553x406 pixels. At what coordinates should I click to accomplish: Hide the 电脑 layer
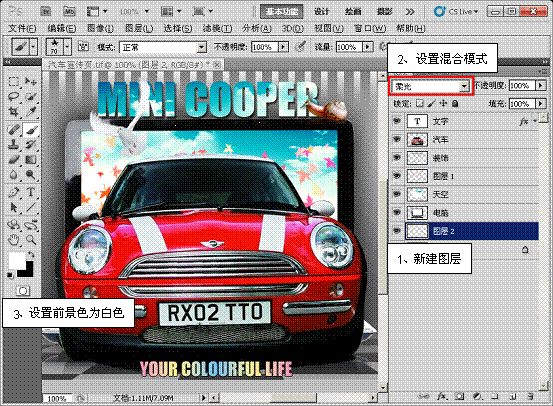pos(397,212)
